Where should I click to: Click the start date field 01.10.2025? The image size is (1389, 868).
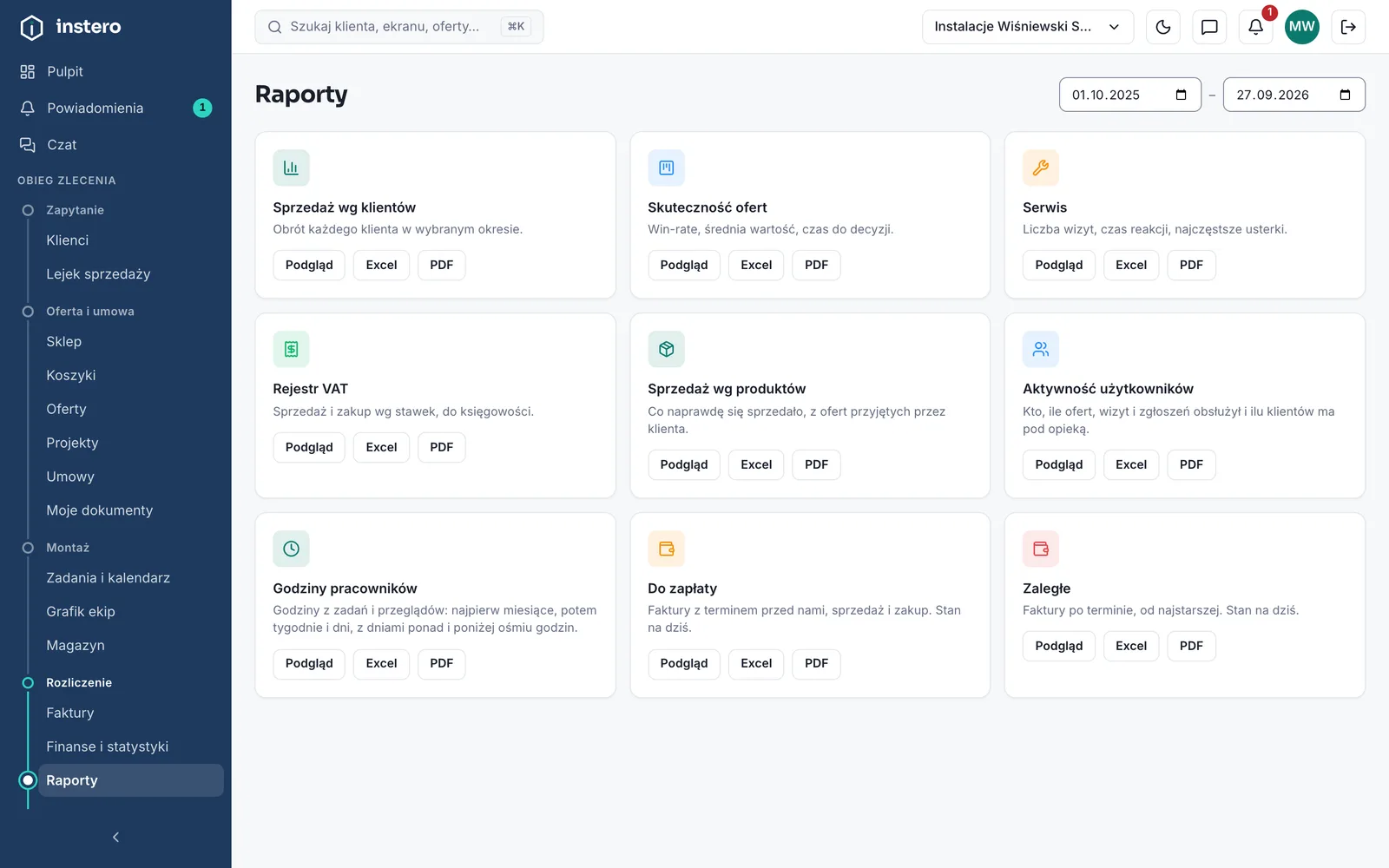(x=1130, y=95)
